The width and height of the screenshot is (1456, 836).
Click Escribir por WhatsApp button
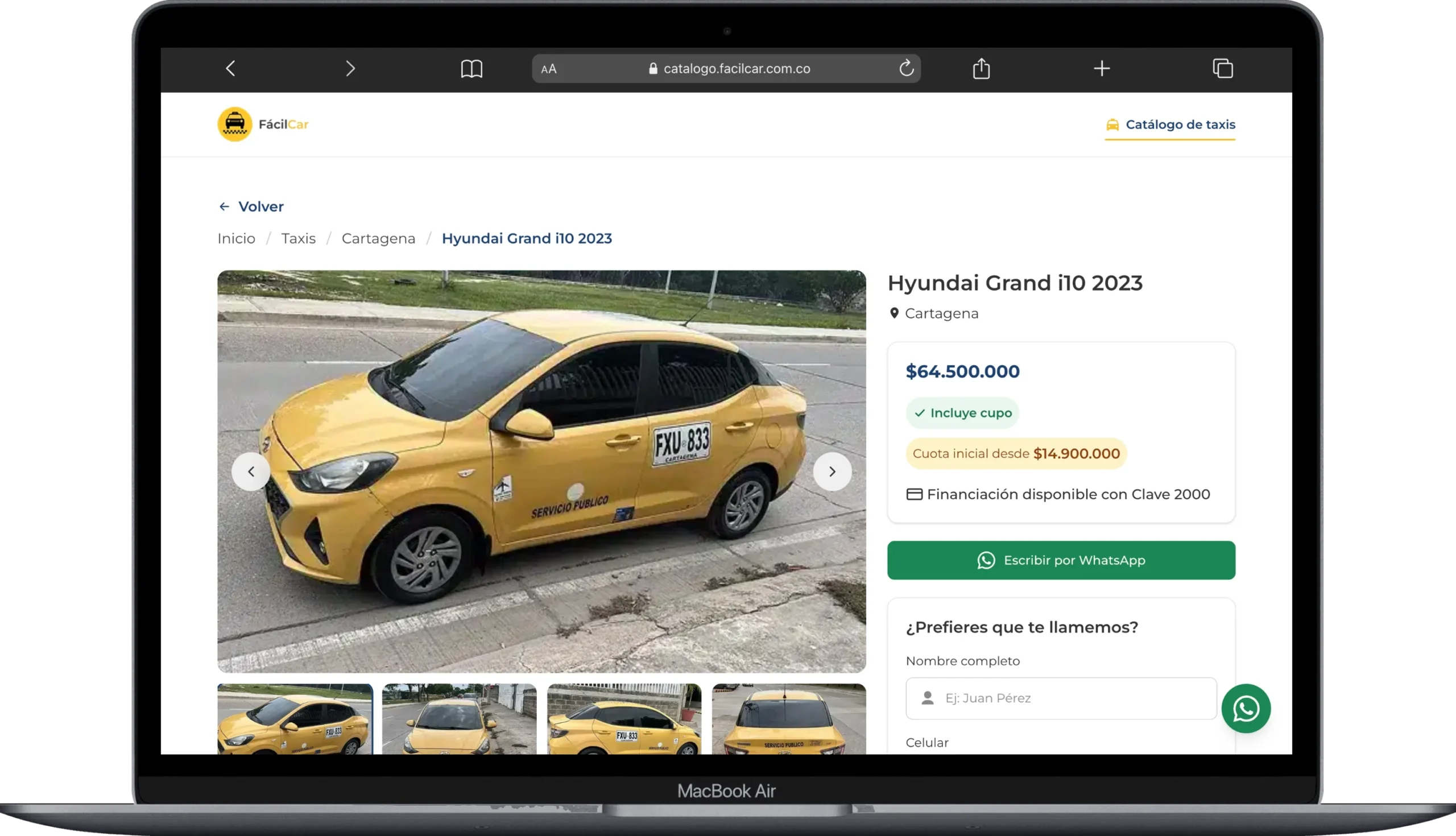point(1061,560)
